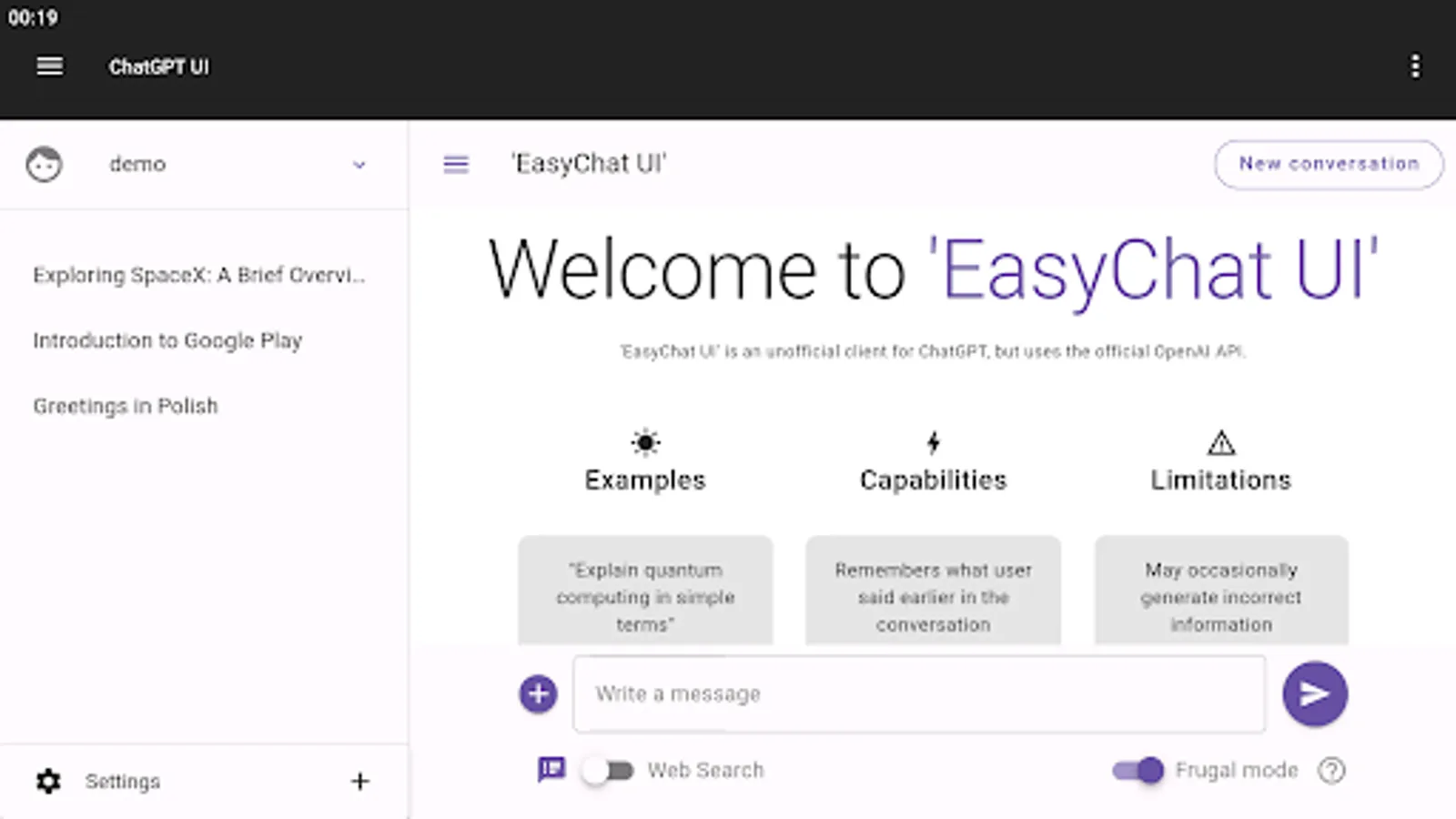Enable the Web Search toggle
This screenshot has height=819, width=1456.
click(608, 771)
